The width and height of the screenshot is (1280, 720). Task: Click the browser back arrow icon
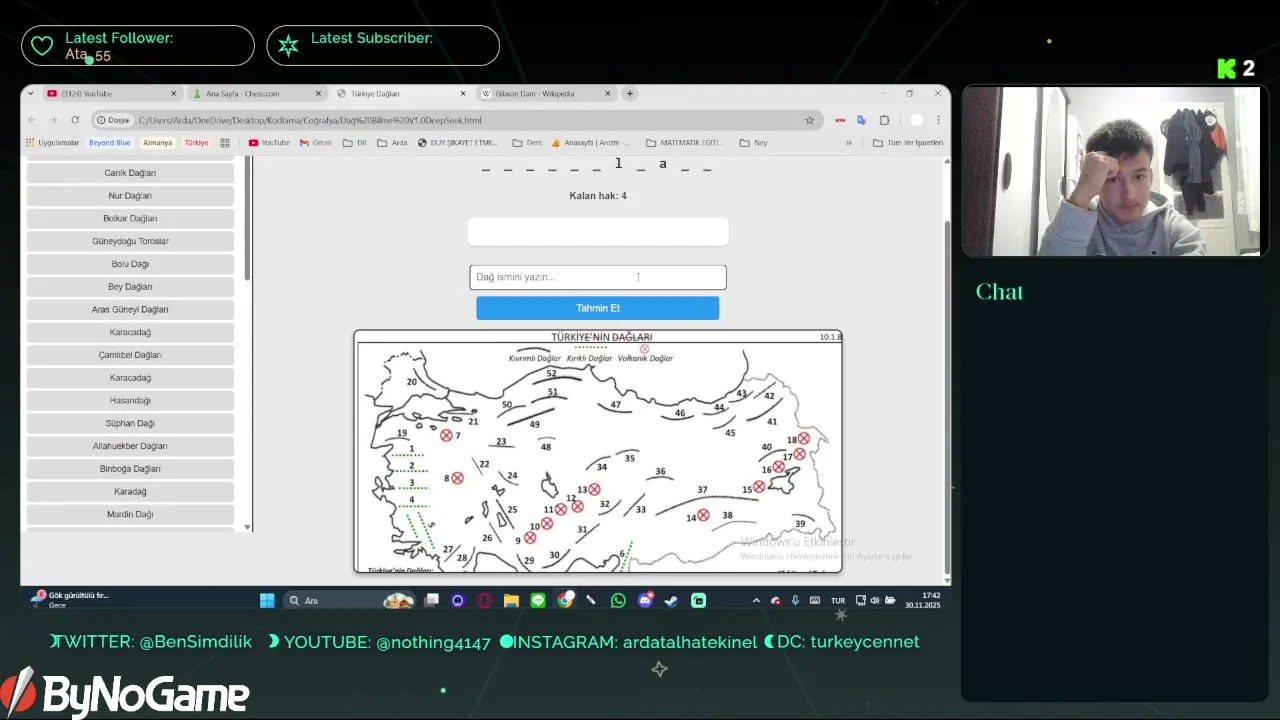(x=31, y=120)
